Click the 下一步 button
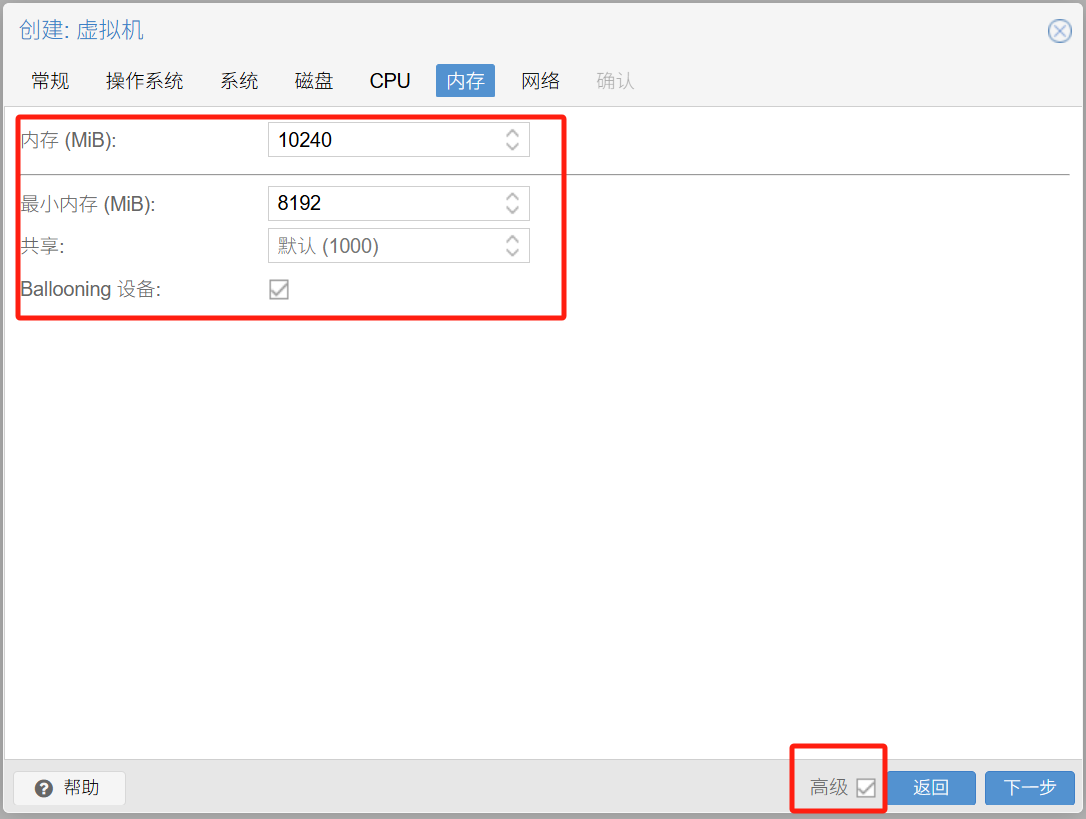The image size is (1086, 819). [1030, 788]
